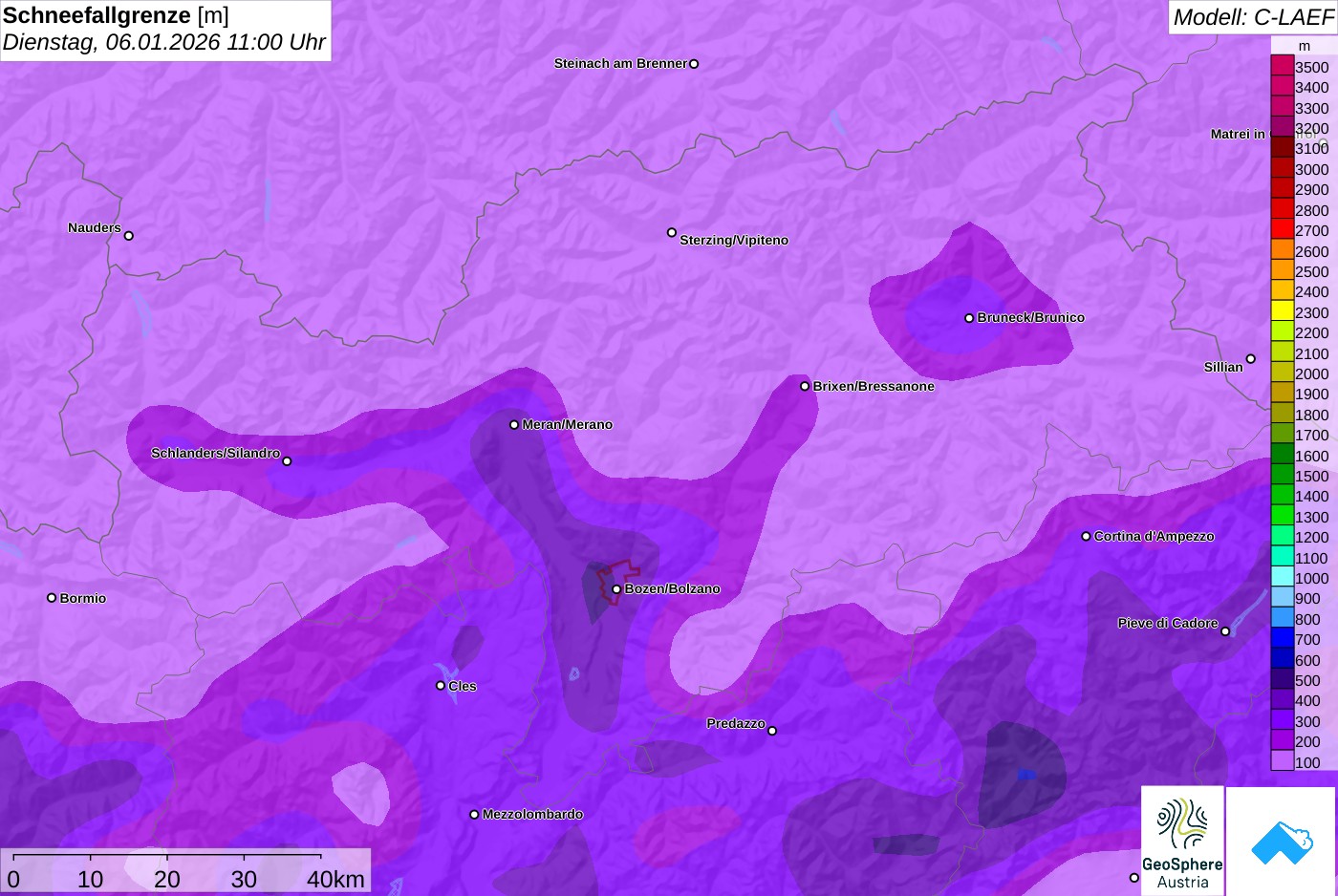Click the legend value '2500'

(x=1312, y=272)
